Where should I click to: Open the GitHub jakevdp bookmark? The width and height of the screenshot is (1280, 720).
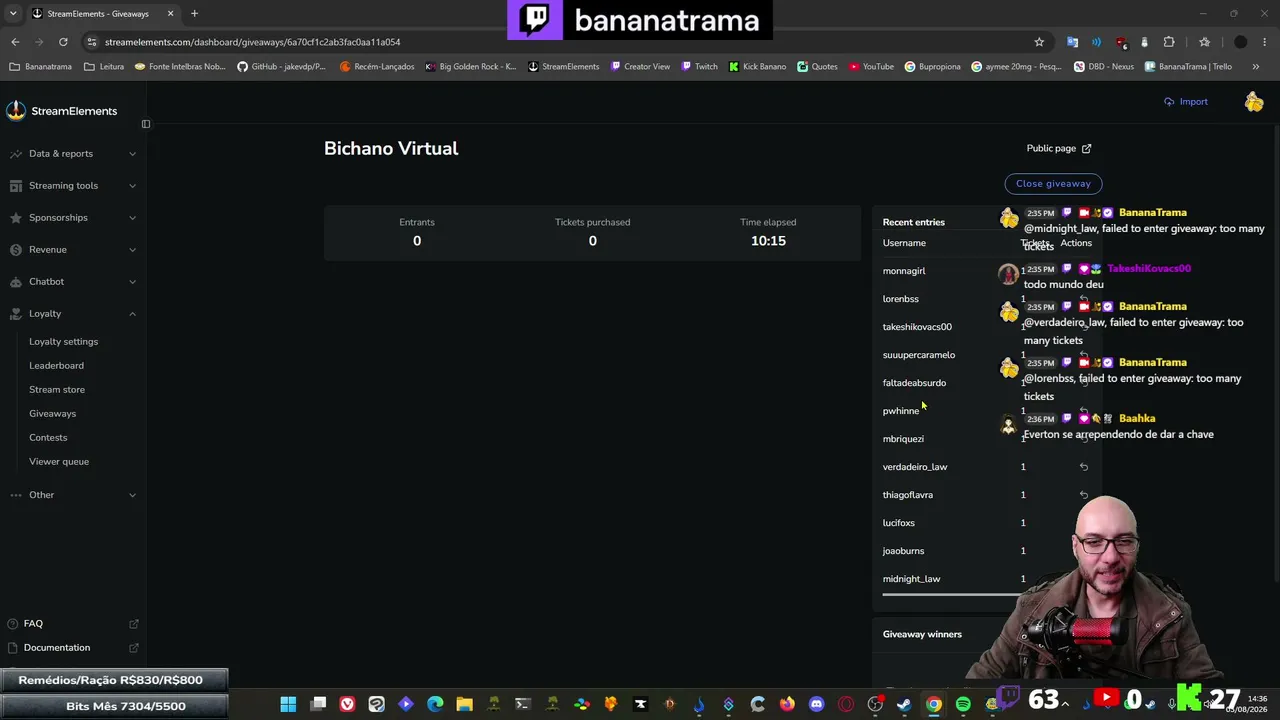pyautogui.click(x=281, y=67)
